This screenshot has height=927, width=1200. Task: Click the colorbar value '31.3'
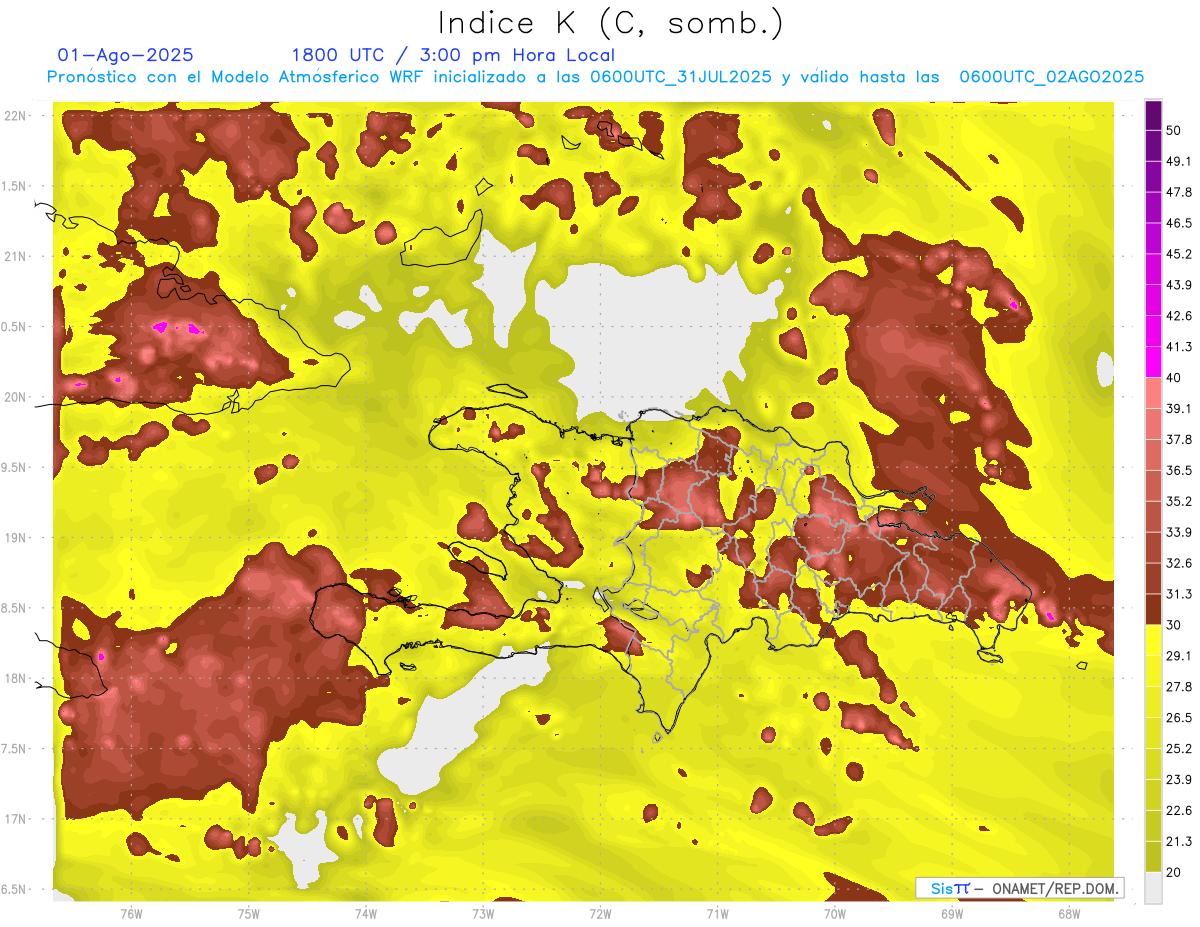pyautogui.click(x=1178, y=594)
